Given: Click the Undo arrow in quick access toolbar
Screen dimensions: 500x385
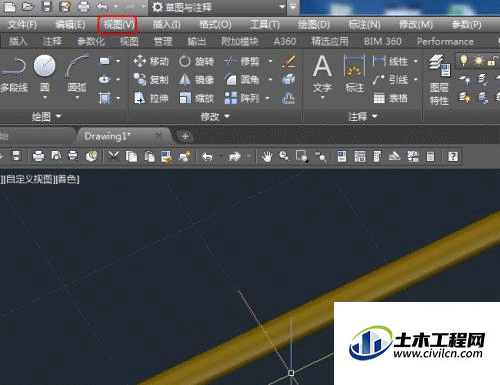Looking at the screenshot, I should click(102, 6).
